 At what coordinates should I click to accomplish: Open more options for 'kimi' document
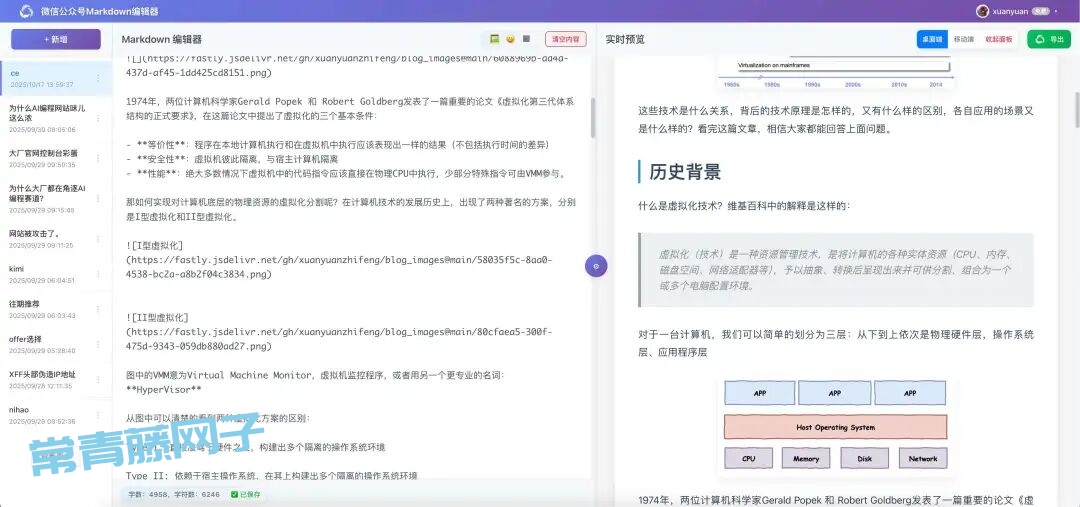click(x=98, y=274)
